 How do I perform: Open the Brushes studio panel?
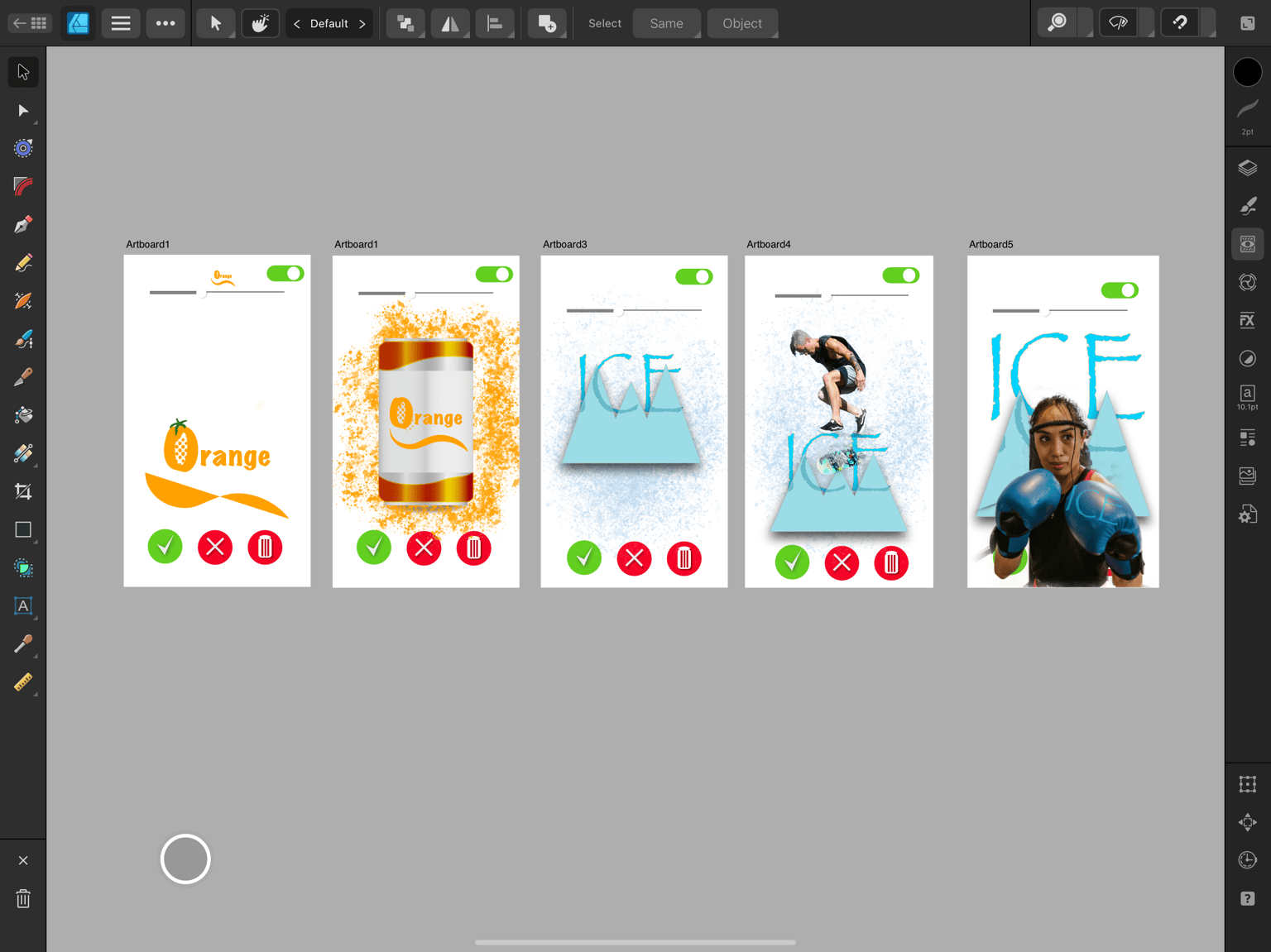pos(1248,206)
